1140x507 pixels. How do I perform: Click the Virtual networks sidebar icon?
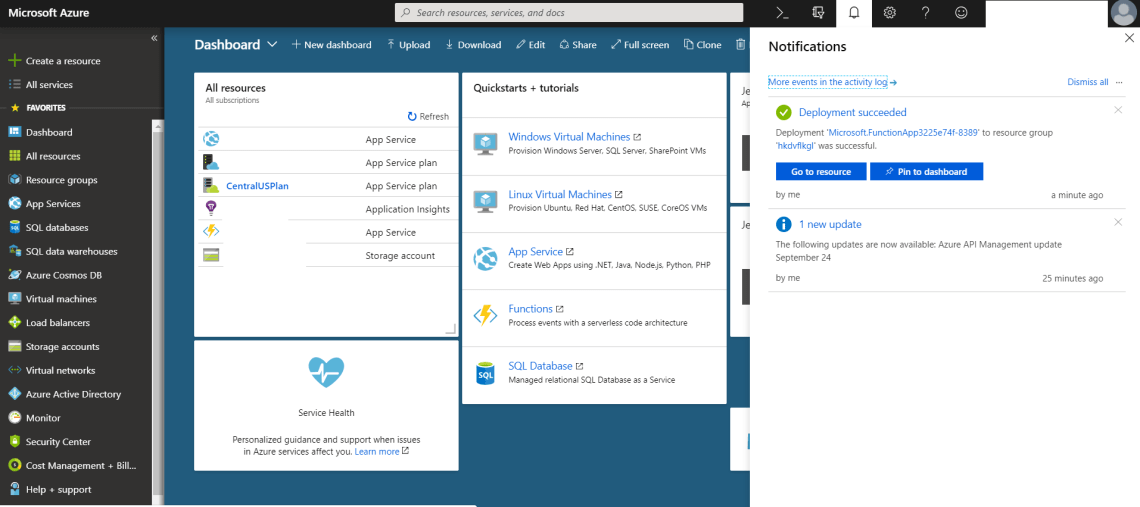pyautogui.click(x=14, y=370)
